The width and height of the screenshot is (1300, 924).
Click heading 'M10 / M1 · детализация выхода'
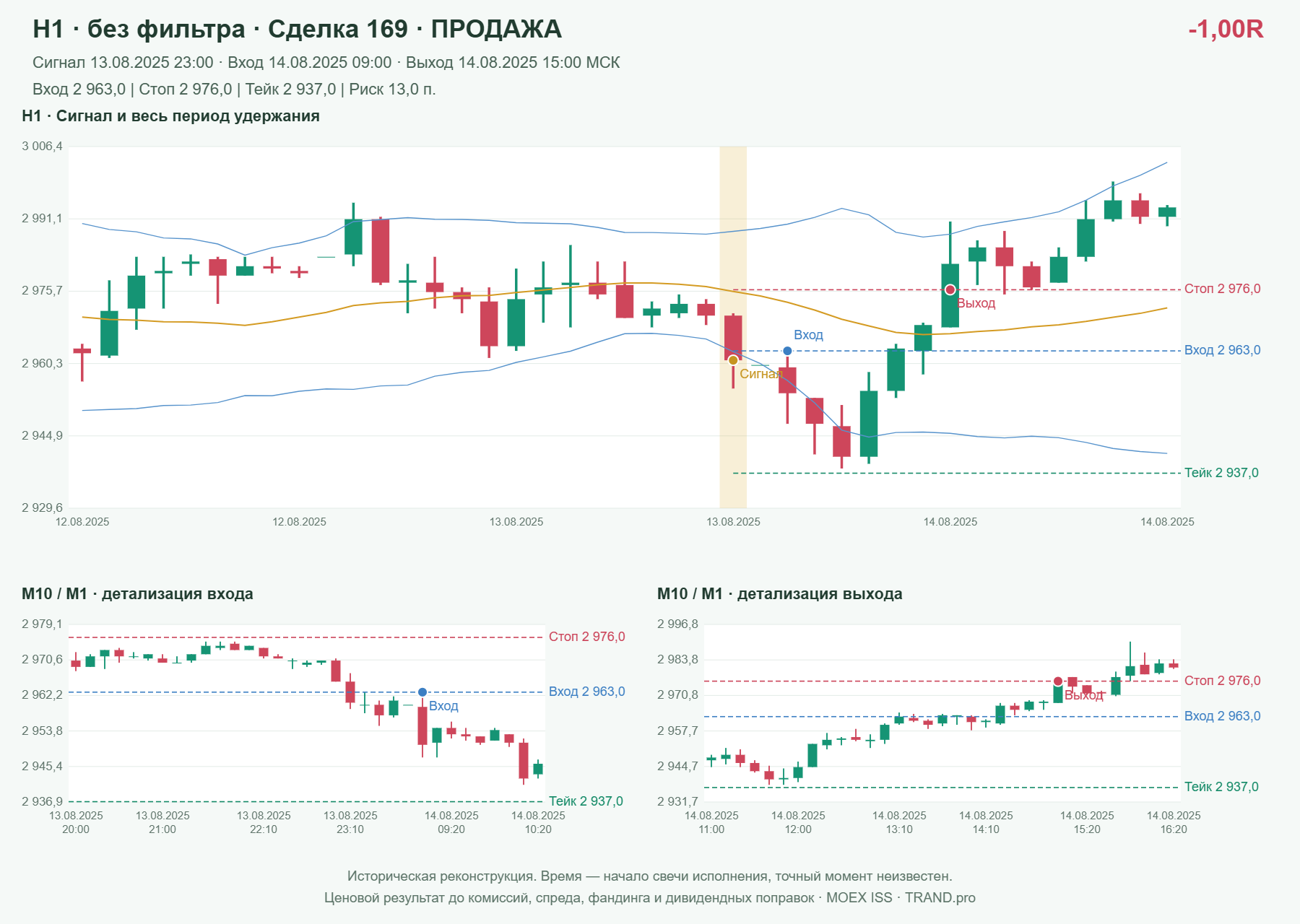pos(779,594)
